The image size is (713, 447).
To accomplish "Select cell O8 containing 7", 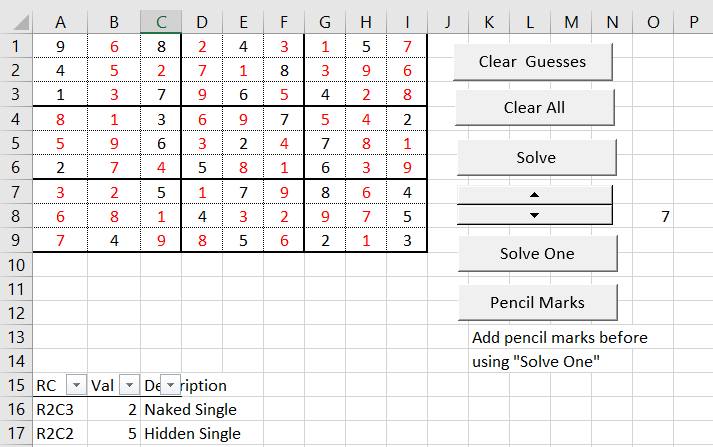I will point(653,216).
